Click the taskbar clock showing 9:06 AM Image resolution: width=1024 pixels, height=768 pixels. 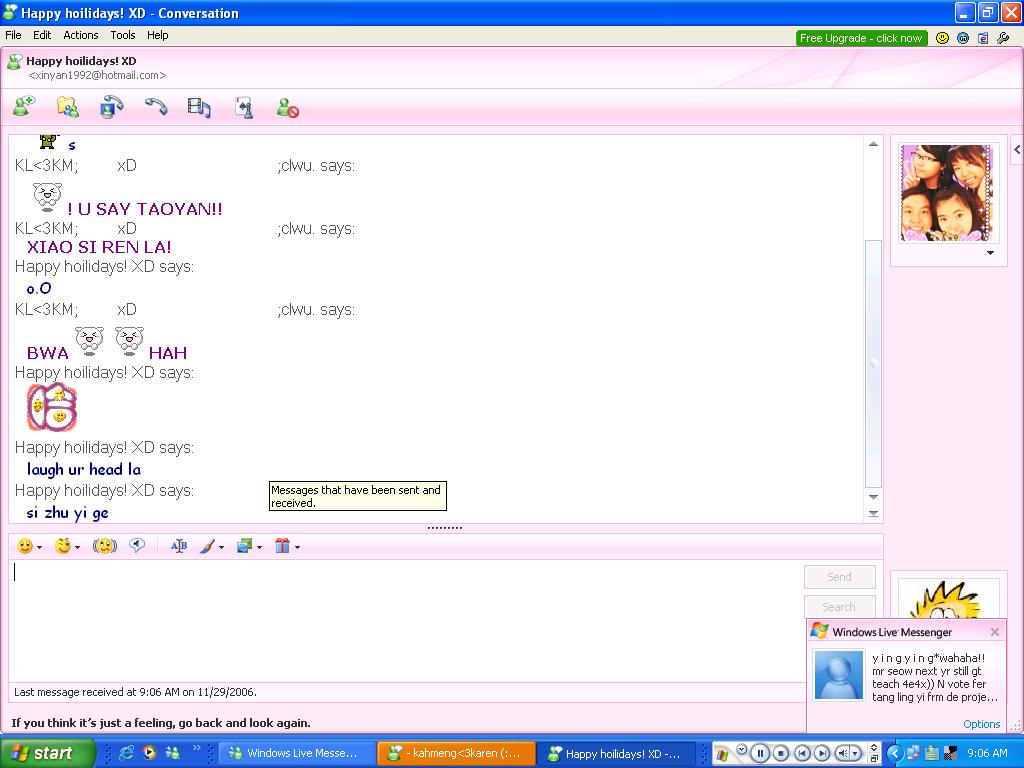point(987,753)
